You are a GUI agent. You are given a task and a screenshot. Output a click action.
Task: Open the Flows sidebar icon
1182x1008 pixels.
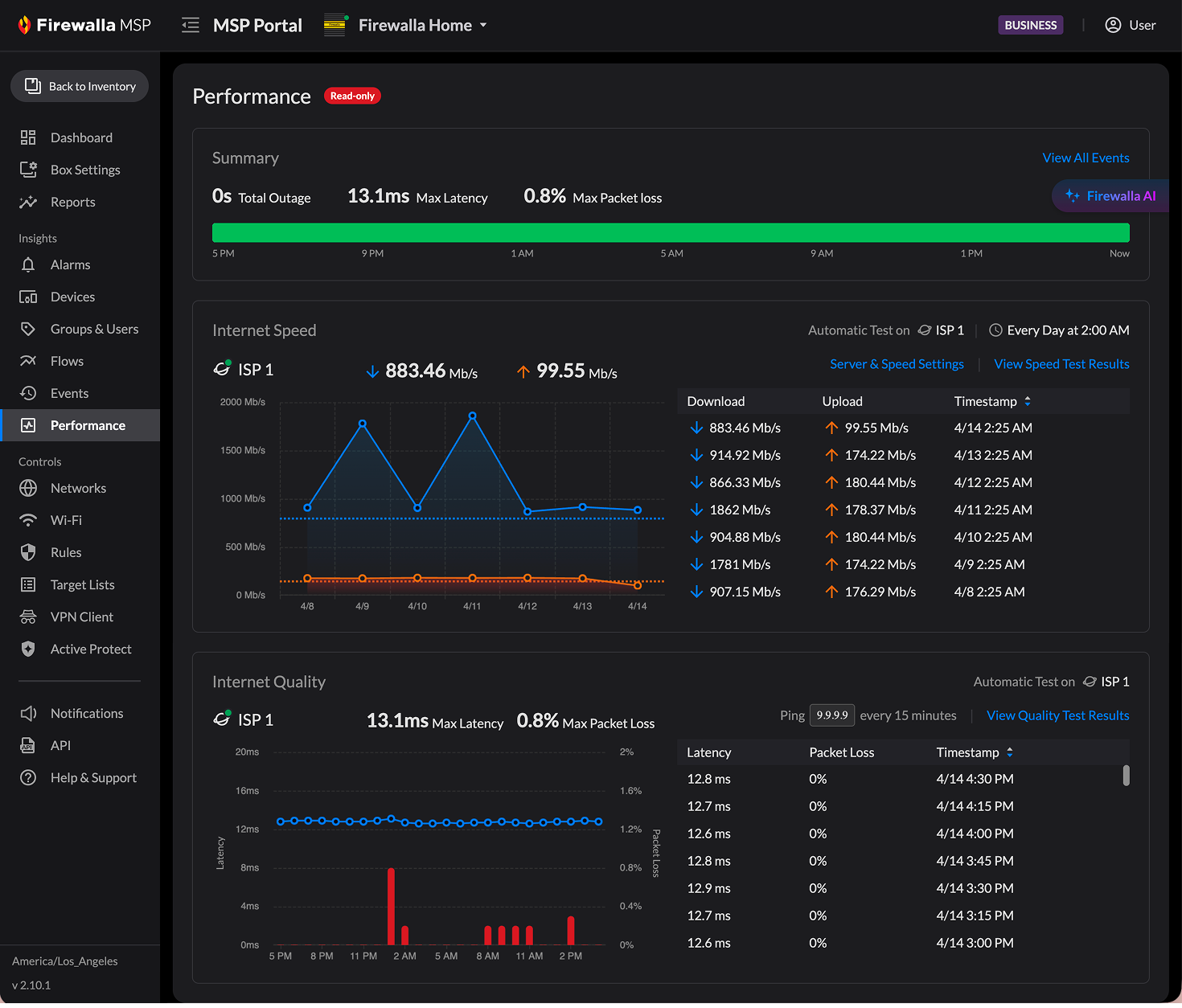coord(28,361)
